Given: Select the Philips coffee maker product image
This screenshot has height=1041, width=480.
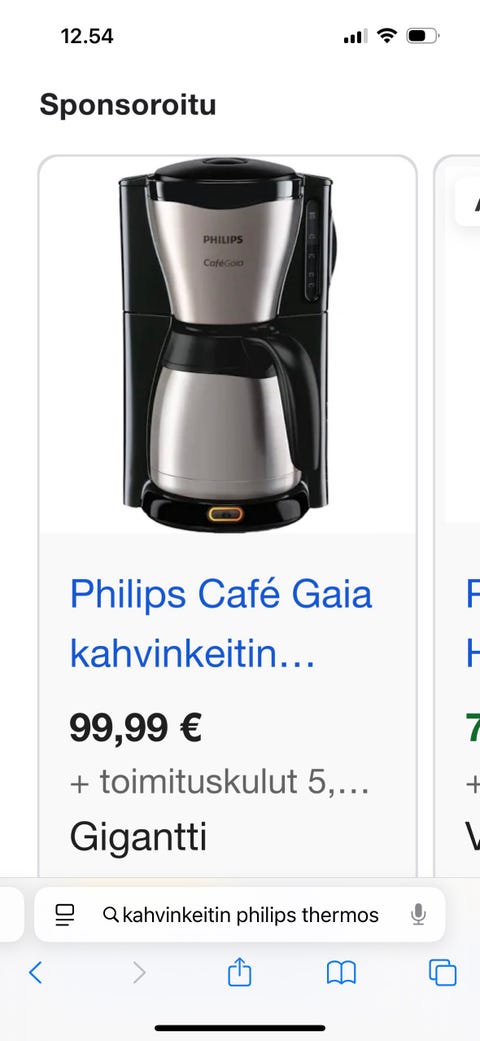Looking at the screenshot, I should click(x=227, y=344).
